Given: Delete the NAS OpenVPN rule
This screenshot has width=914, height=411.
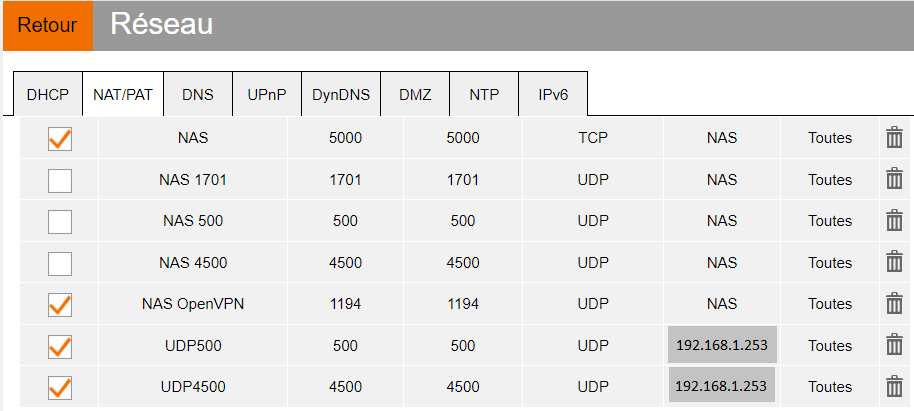Looking at the screenshot, I should [894, 304].
